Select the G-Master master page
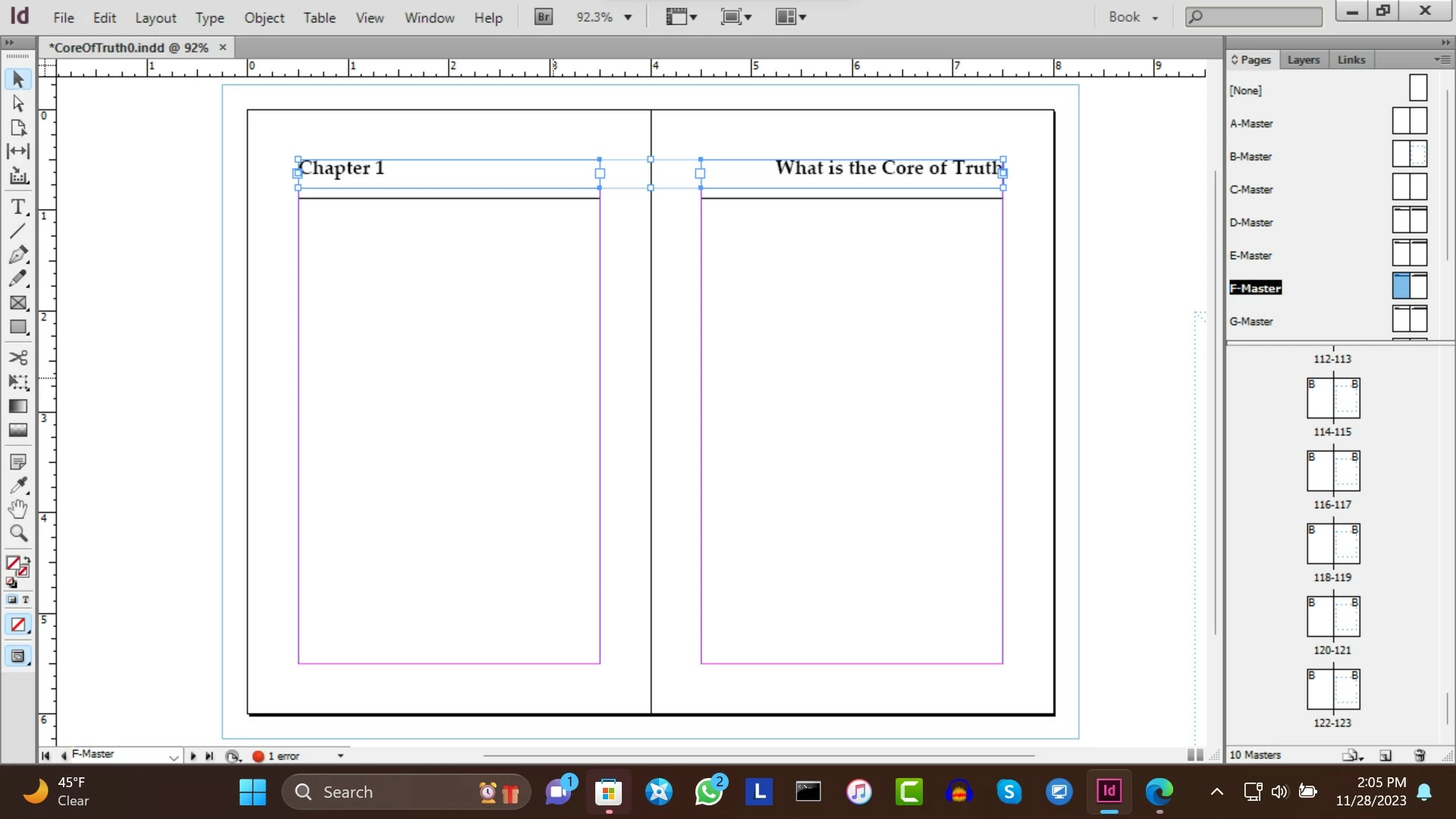The width and height of the screenshot is (1456, 819). pyautogui.click(x=1251, y=321)
